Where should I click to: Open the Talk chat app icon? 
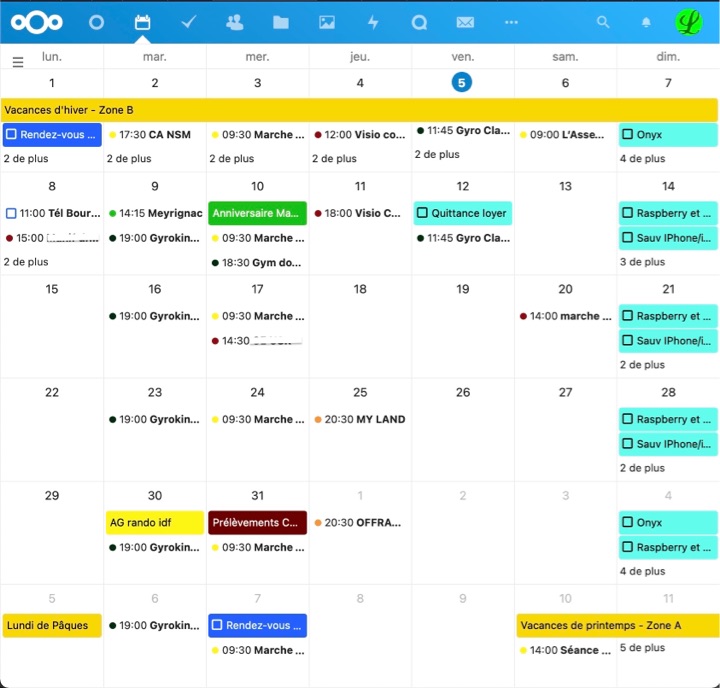(x=419, y=22)
